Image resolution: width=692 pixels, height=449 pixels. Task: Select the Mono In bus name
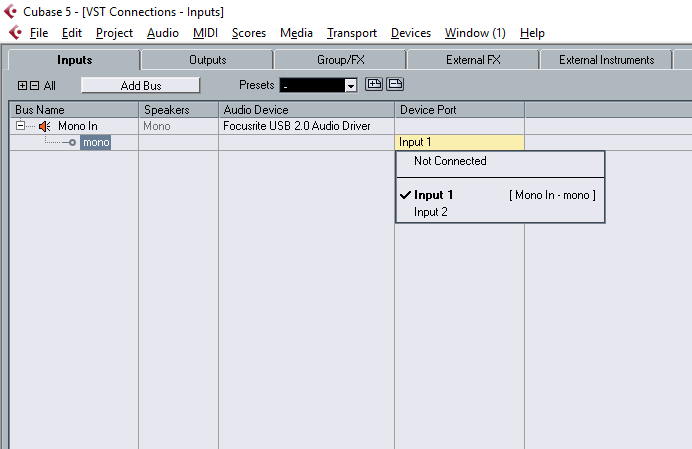(x=78, y=126)
